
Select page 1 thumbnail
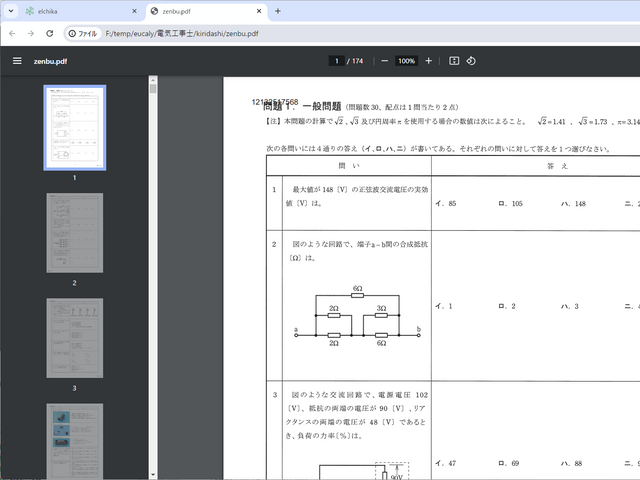75,128
